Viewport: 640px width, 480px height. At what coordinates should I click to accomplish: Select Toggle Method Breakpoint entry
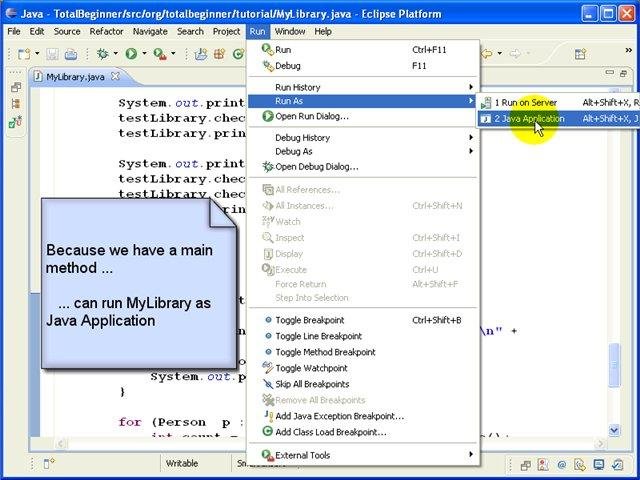[363, 352]
